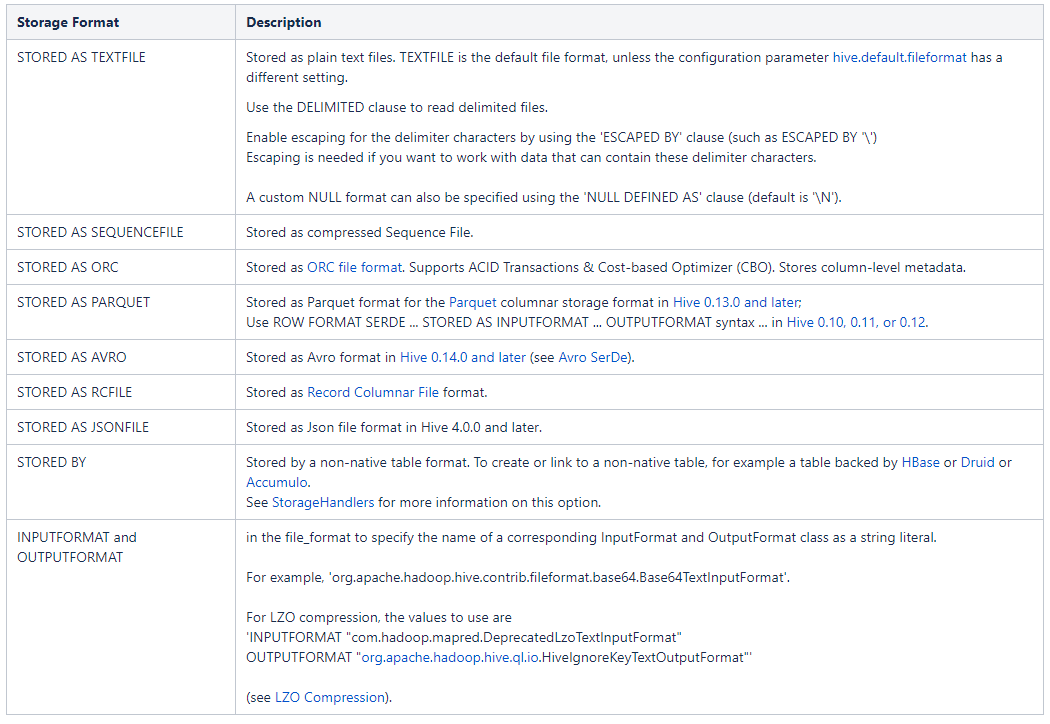Click the 'NULL DEFINED AS' clause sentence
This screenshot has height=724, width=1050.
[543, 198]
